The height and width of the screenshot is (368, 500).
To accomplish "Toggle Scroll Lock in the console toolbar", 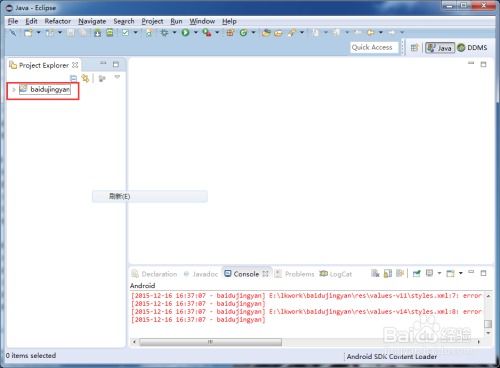I will point(388,274).
